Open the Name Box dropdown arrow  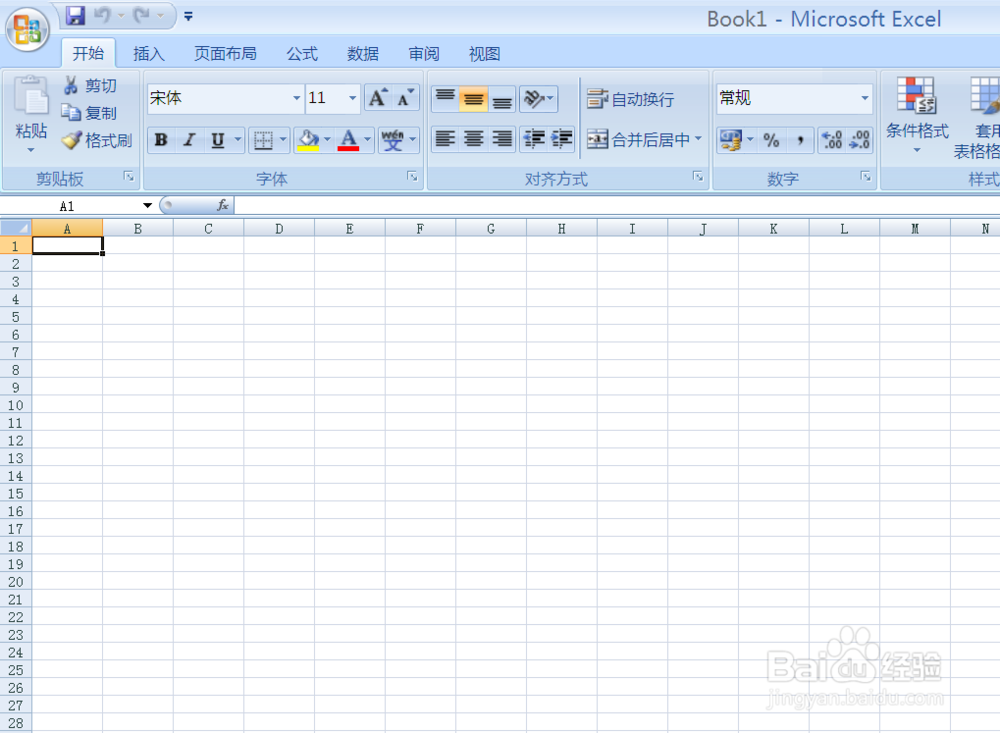click(147, 205)
